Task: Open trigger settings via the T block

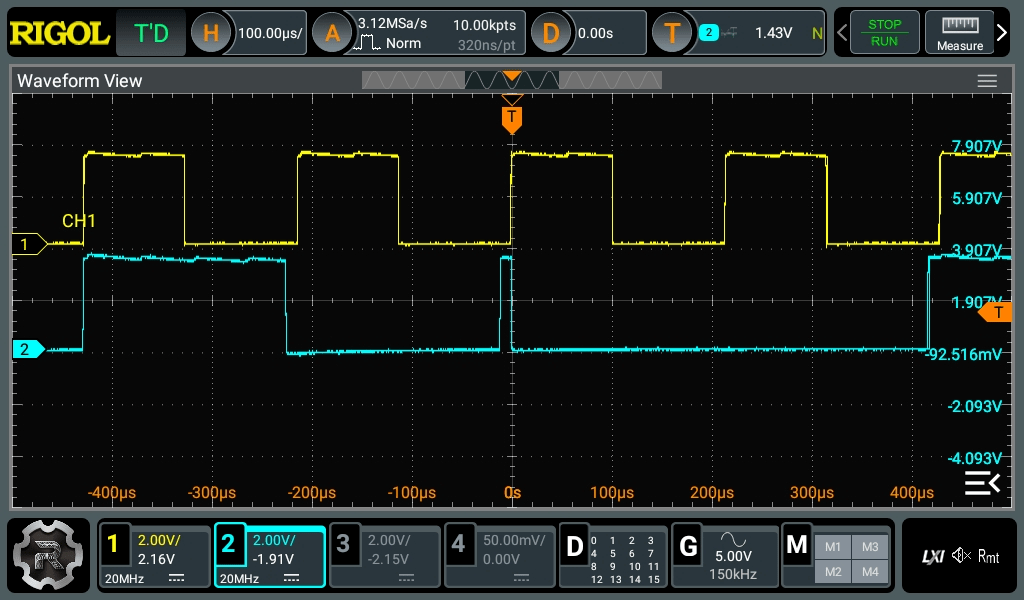Action: 673,32
